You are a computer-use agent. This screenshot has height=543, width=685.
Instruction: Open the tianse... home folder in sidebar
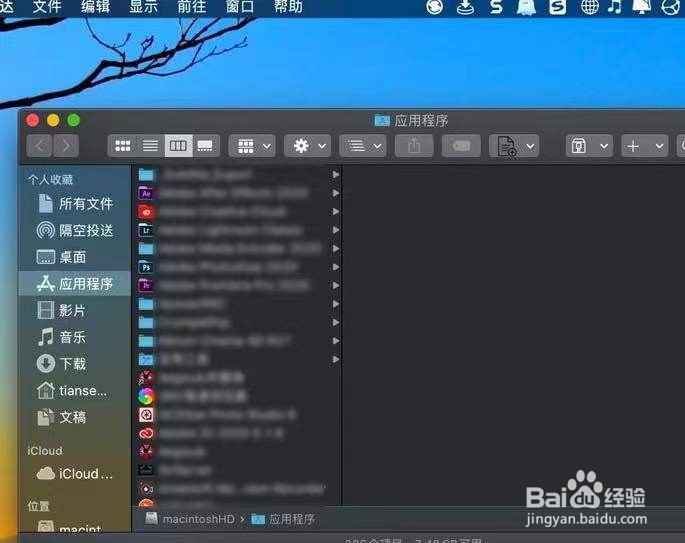tap(72, 390)
